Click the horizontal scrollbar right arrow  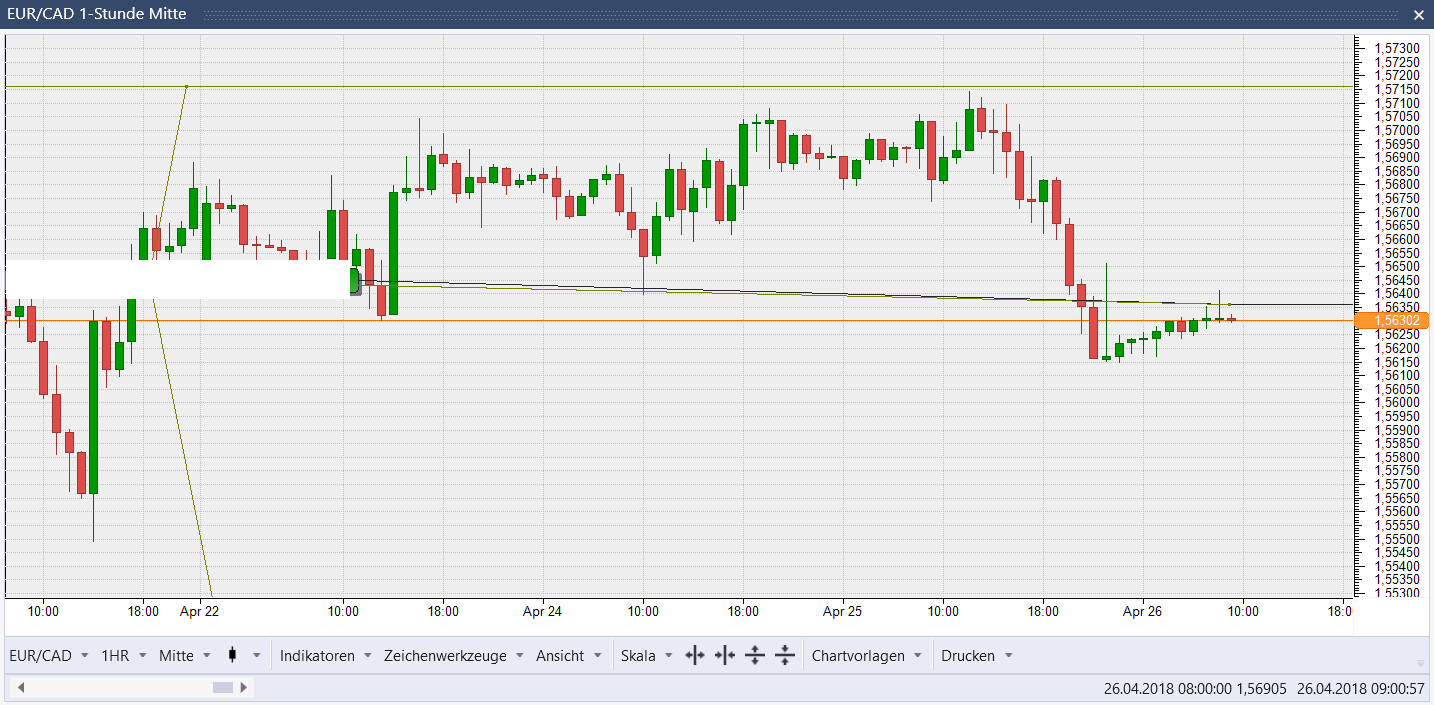pyautogui.click(x=246, y=688)
